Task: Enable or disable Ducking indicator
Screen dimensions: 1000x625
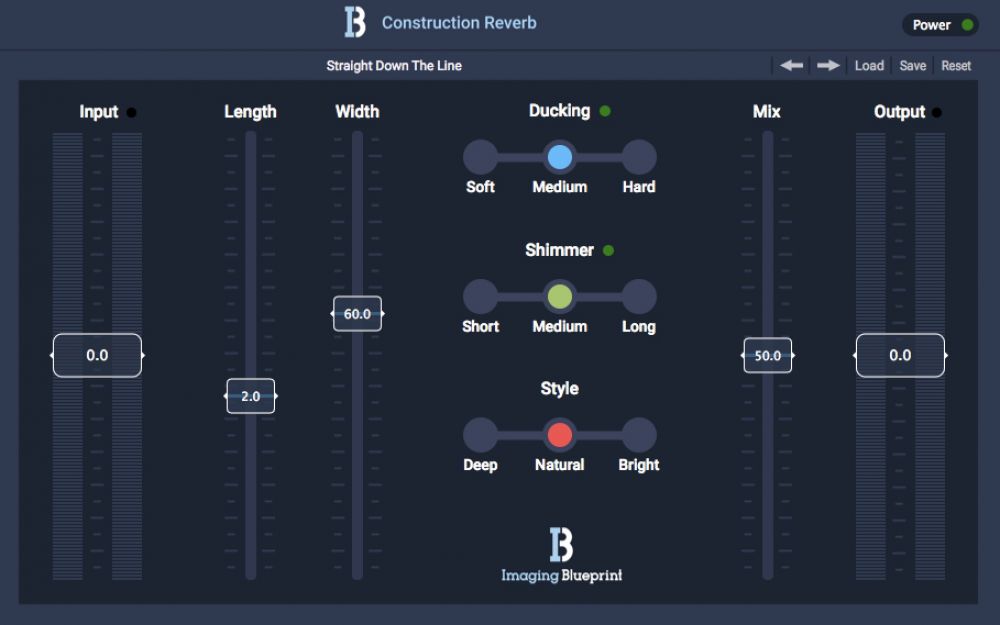Action: pyautogui.click(x=605, y=111)
